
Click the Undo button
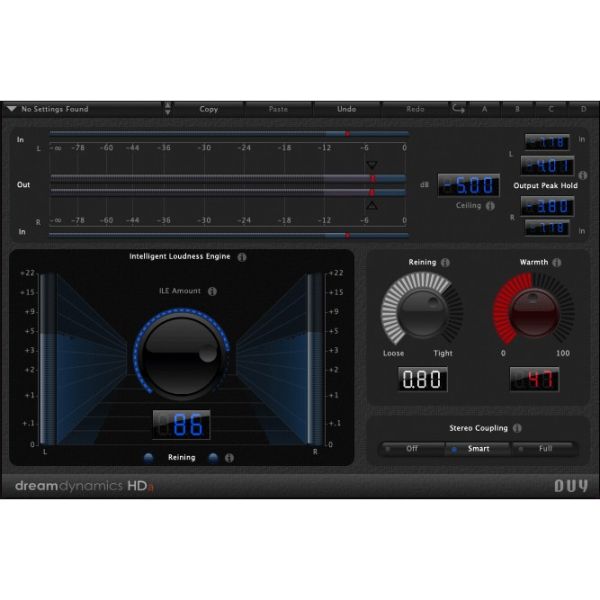[347, 109]
